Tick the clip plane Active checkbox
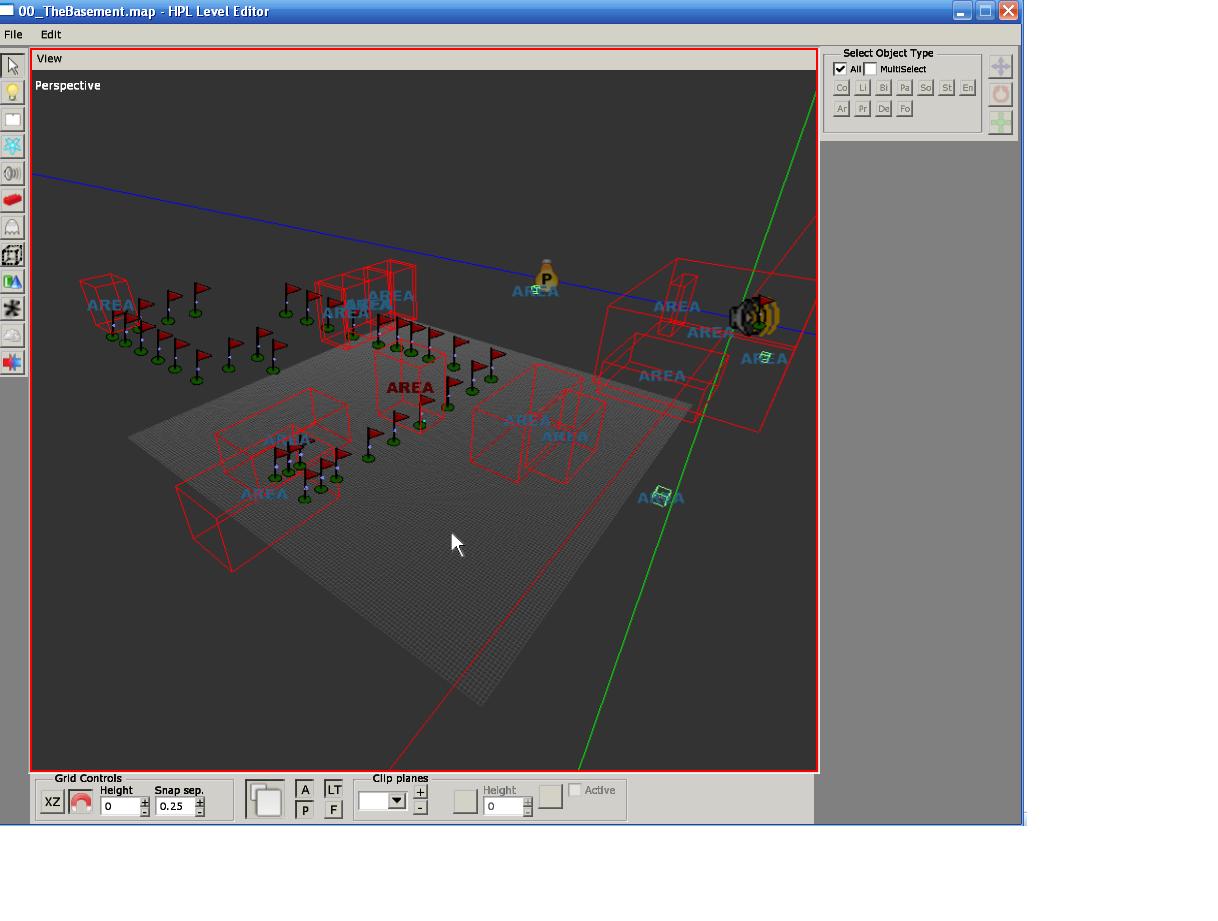Image resolution: width=1218 pixels, height=921 pixels. coord(575,790)
